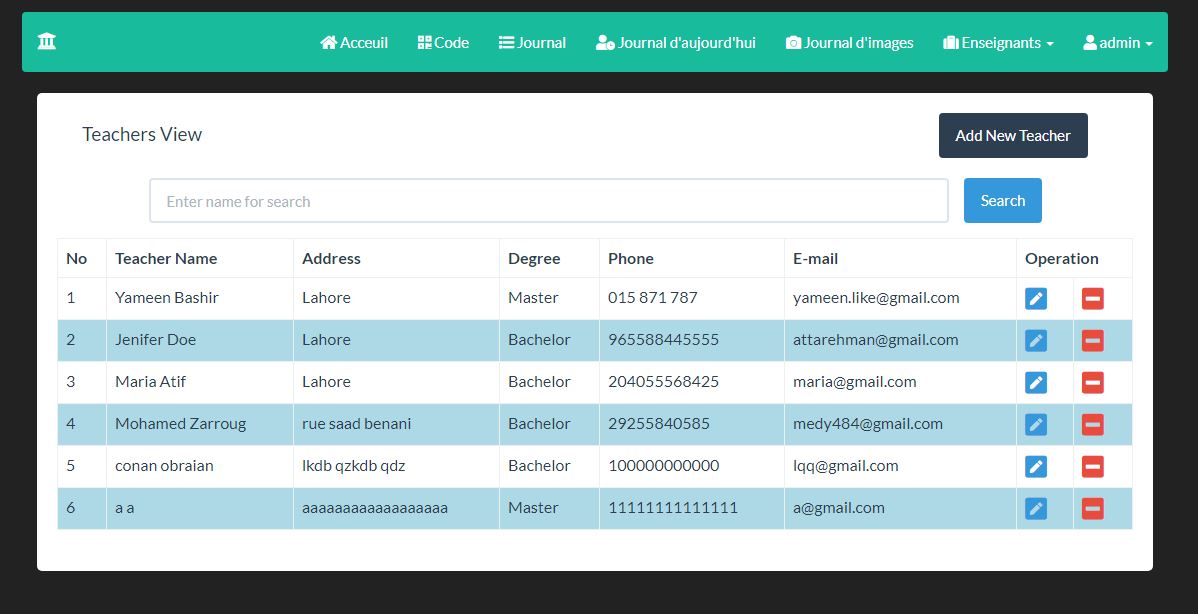Screen dimensions: 1198x614
Task: Click the email maria@gmail.com
Action: (854, 382)
